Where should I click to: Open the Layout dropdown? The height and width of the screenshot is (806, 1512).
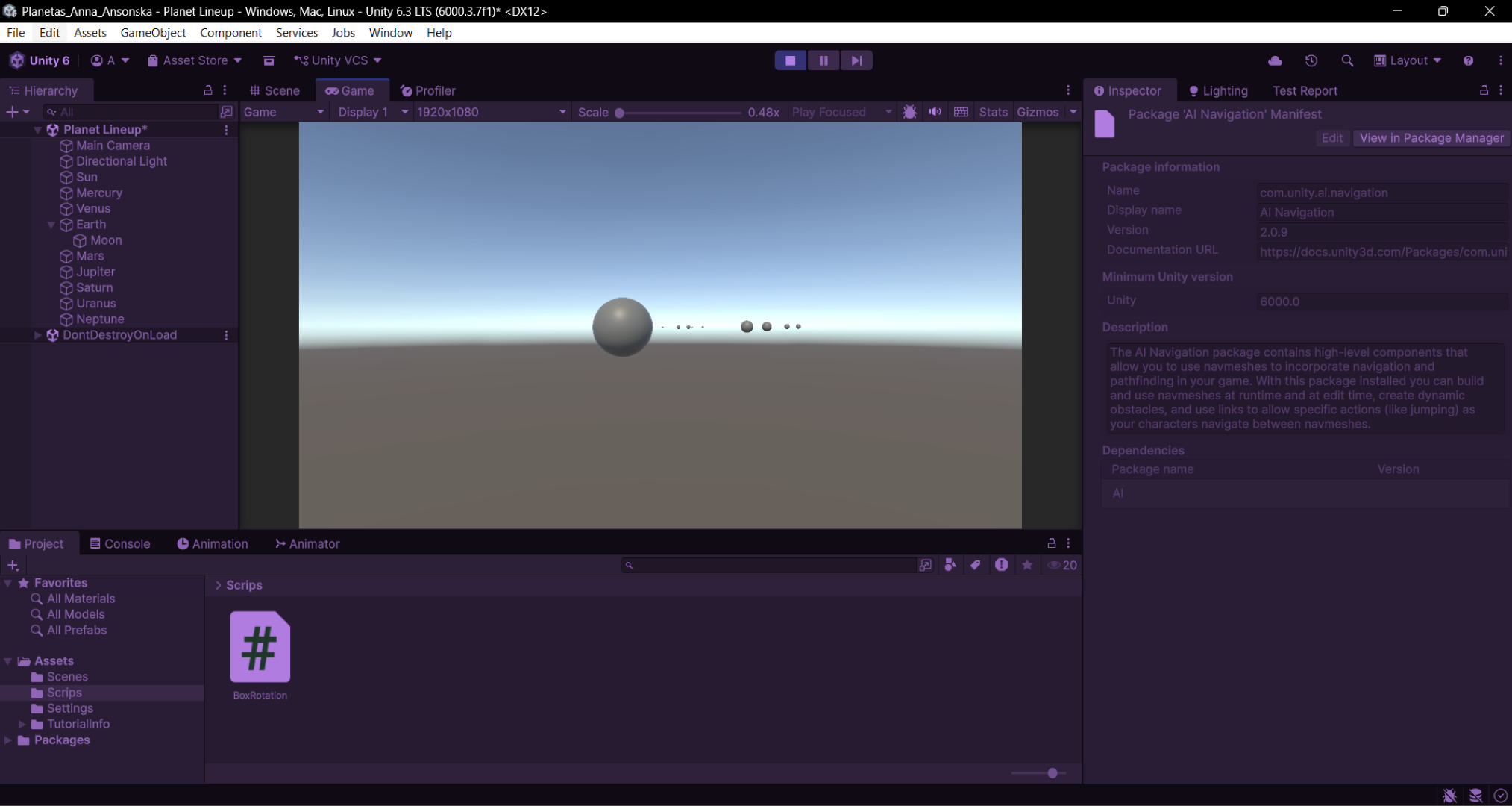1408,60
